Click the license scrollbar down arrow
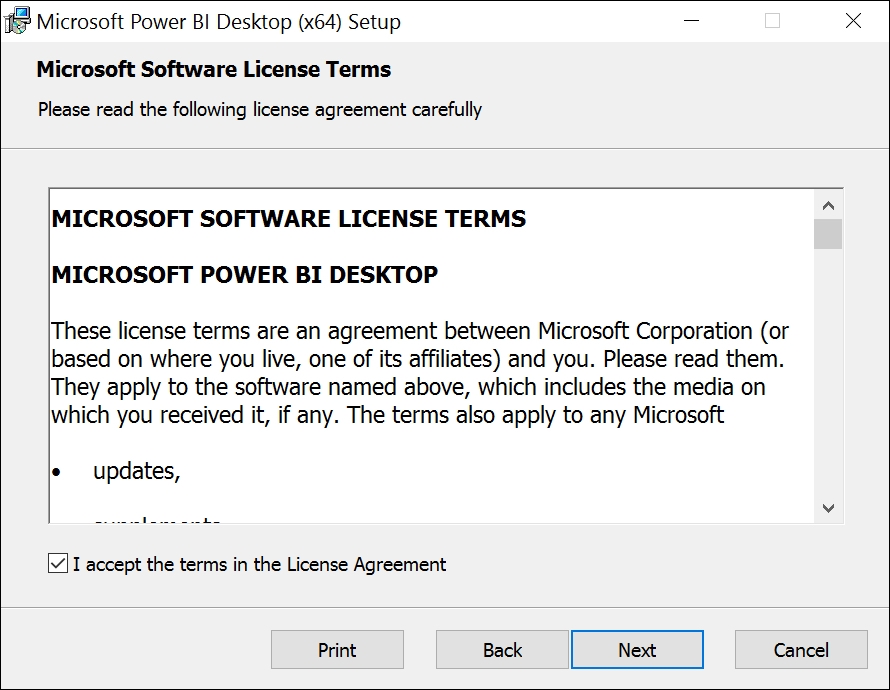 click(828, 508)
